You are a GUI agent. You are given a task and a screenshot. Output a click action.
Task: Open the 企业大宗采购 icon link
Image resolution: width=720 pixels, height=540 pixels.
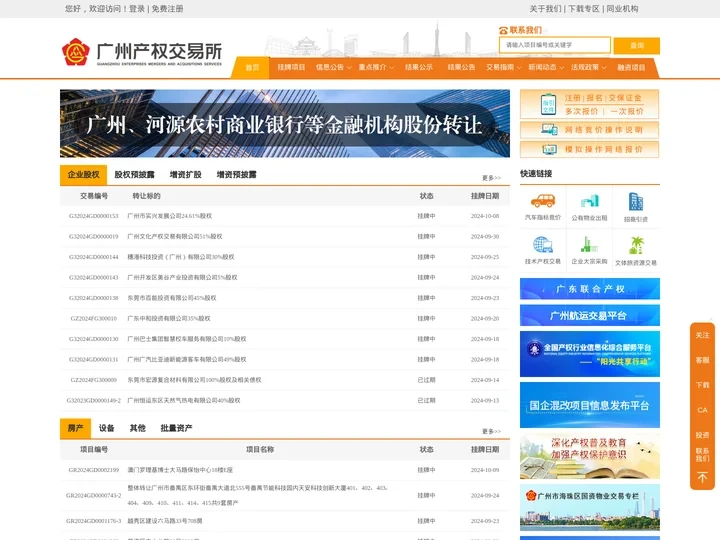[589, 245]
